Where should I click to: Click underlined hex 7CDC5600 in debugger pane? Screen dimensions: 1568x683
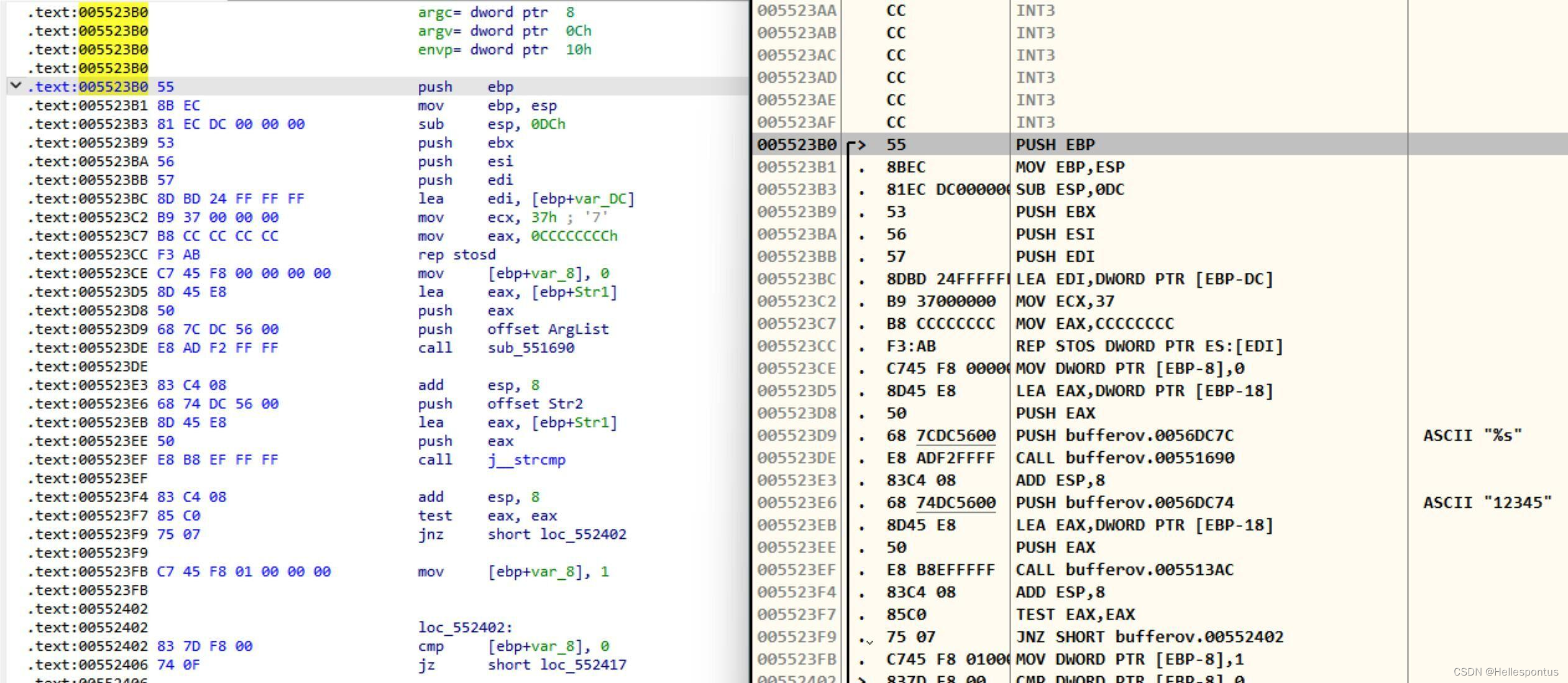coord(956,436)
